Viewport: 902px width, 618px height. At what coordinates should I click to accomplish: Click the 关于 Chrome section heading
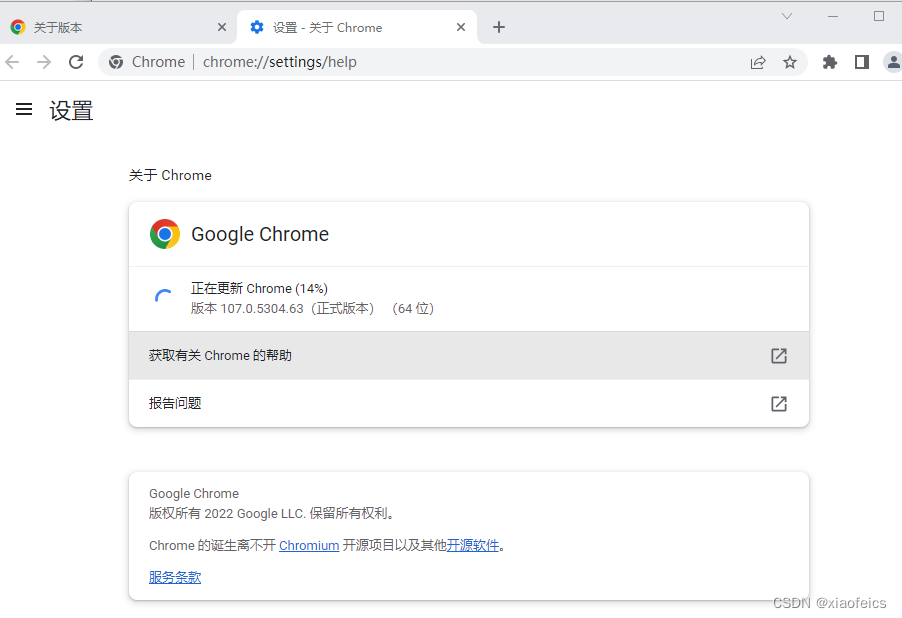coord(170,175)
